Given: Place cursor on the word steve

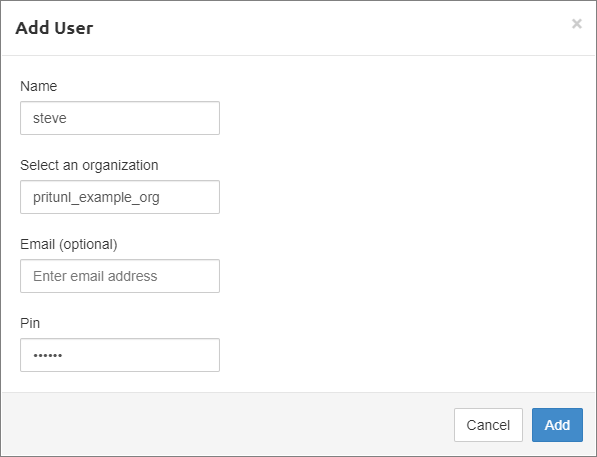Looking at the screenshot, I should coord(49,118).
